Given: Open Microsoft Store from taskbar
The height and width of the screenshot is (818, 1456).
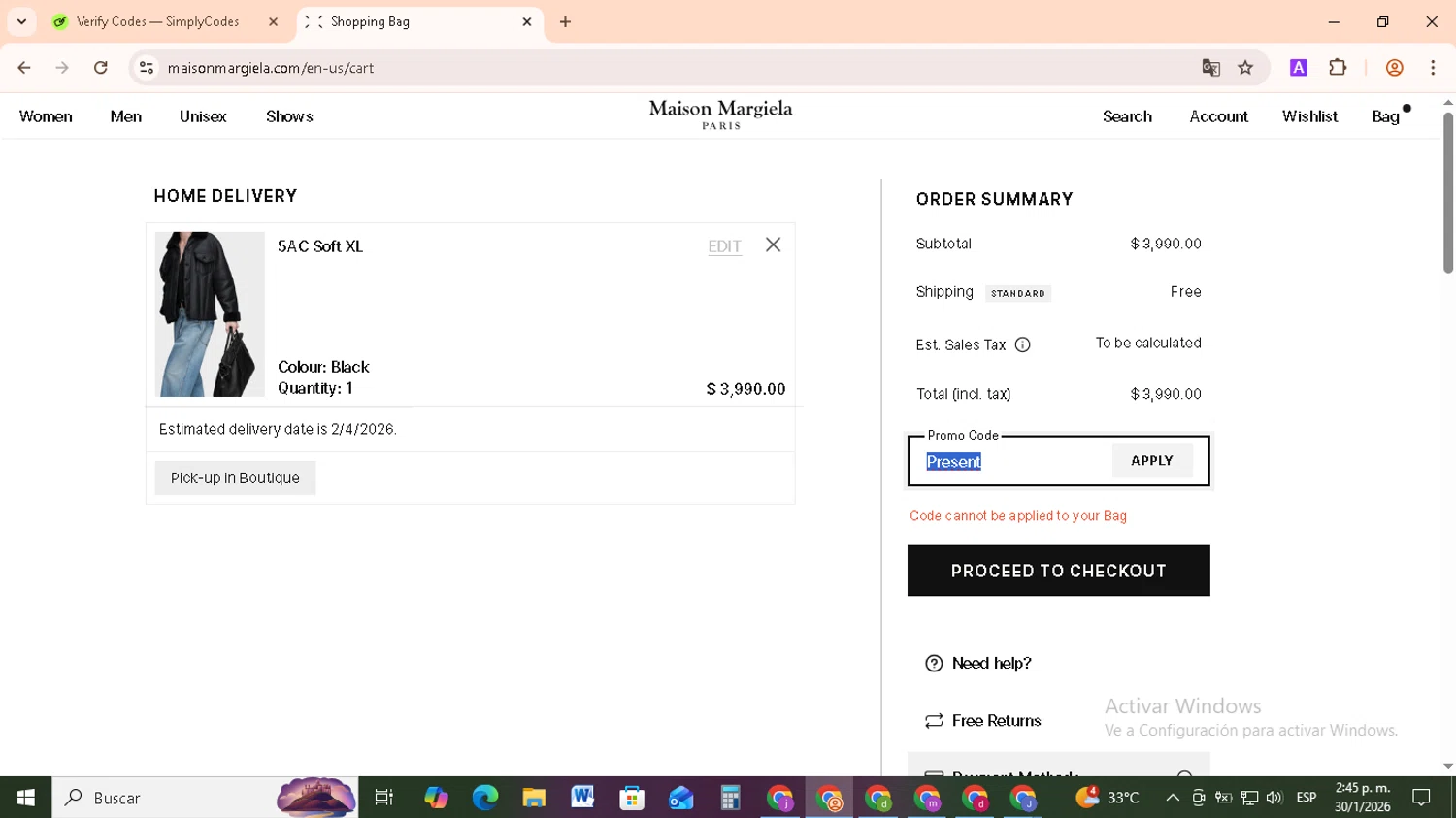Looking at the screenshot, I should coord(632,798).
